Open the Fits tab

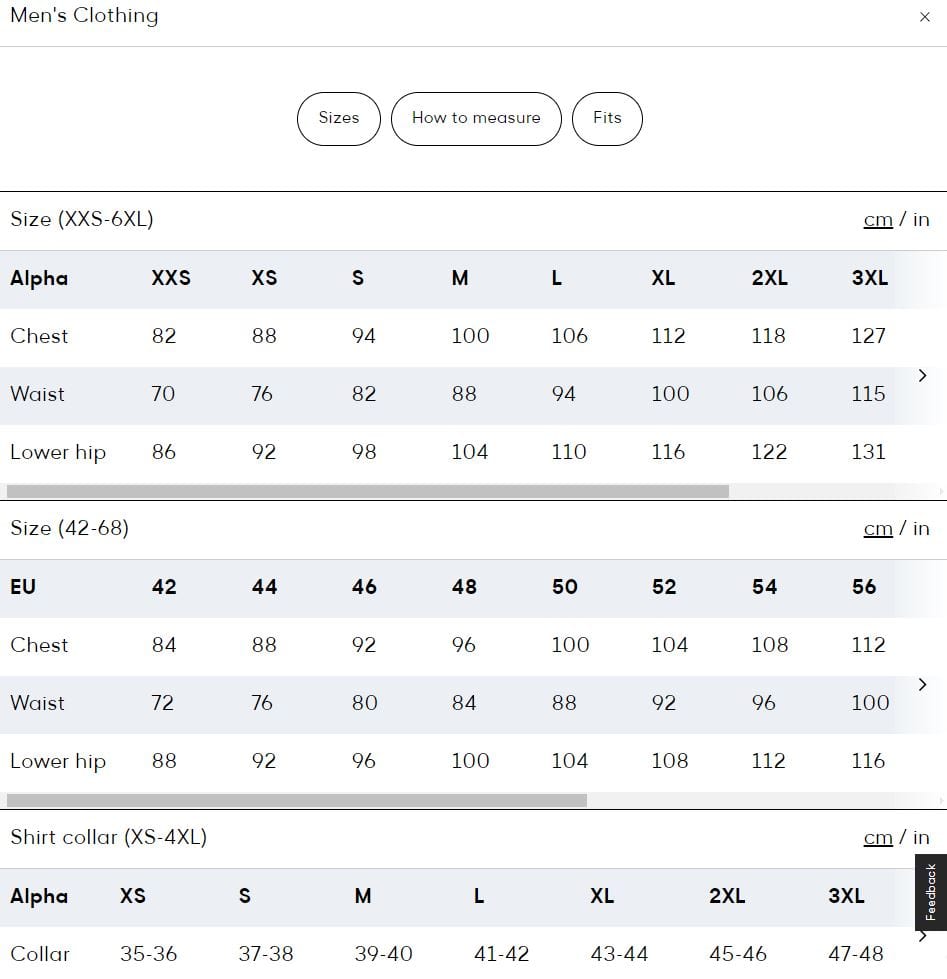[607, 119]
